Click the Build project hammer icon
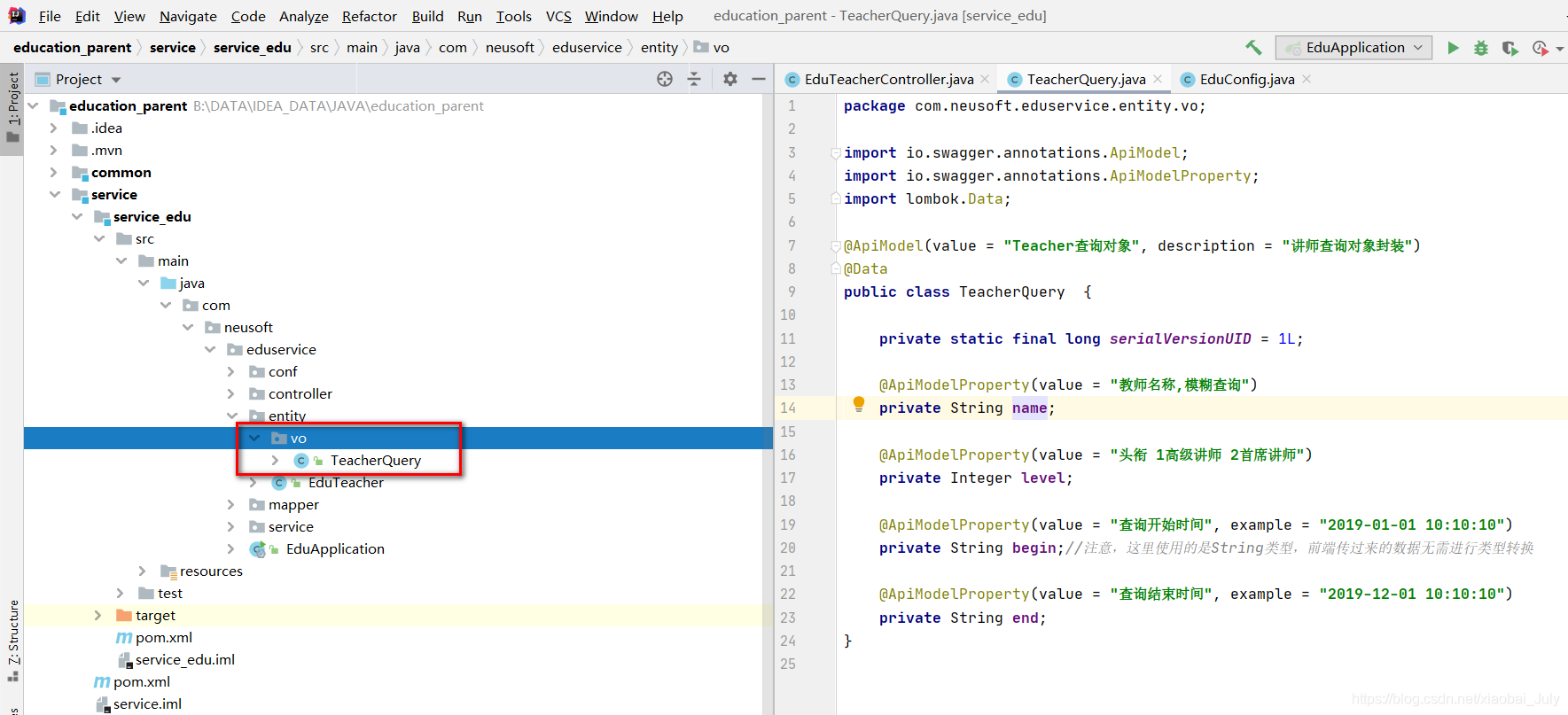 (1253, 48)
